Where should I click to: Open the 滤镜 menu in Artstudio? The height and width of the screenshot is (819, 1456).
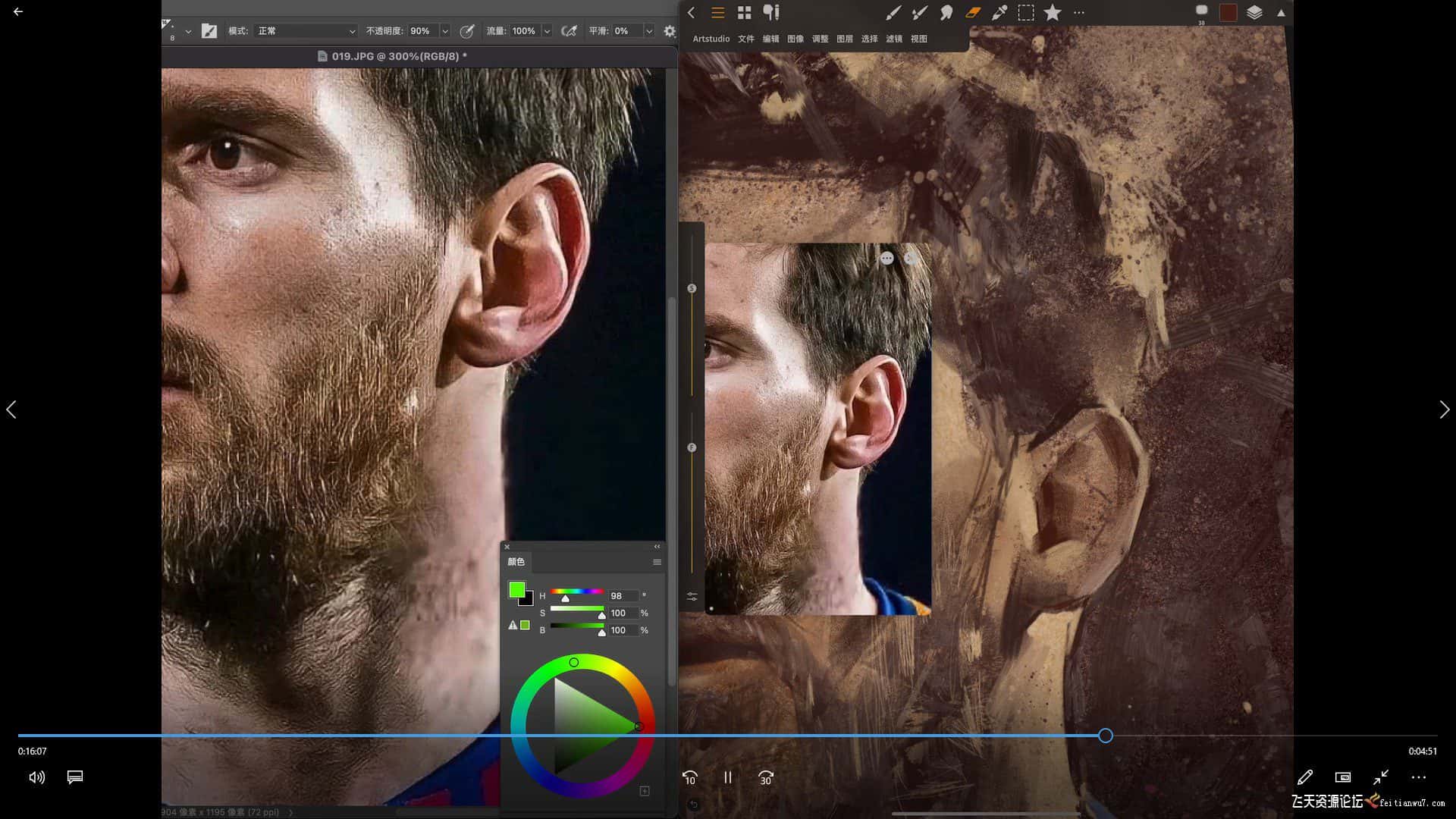click(x=894, y=39)
